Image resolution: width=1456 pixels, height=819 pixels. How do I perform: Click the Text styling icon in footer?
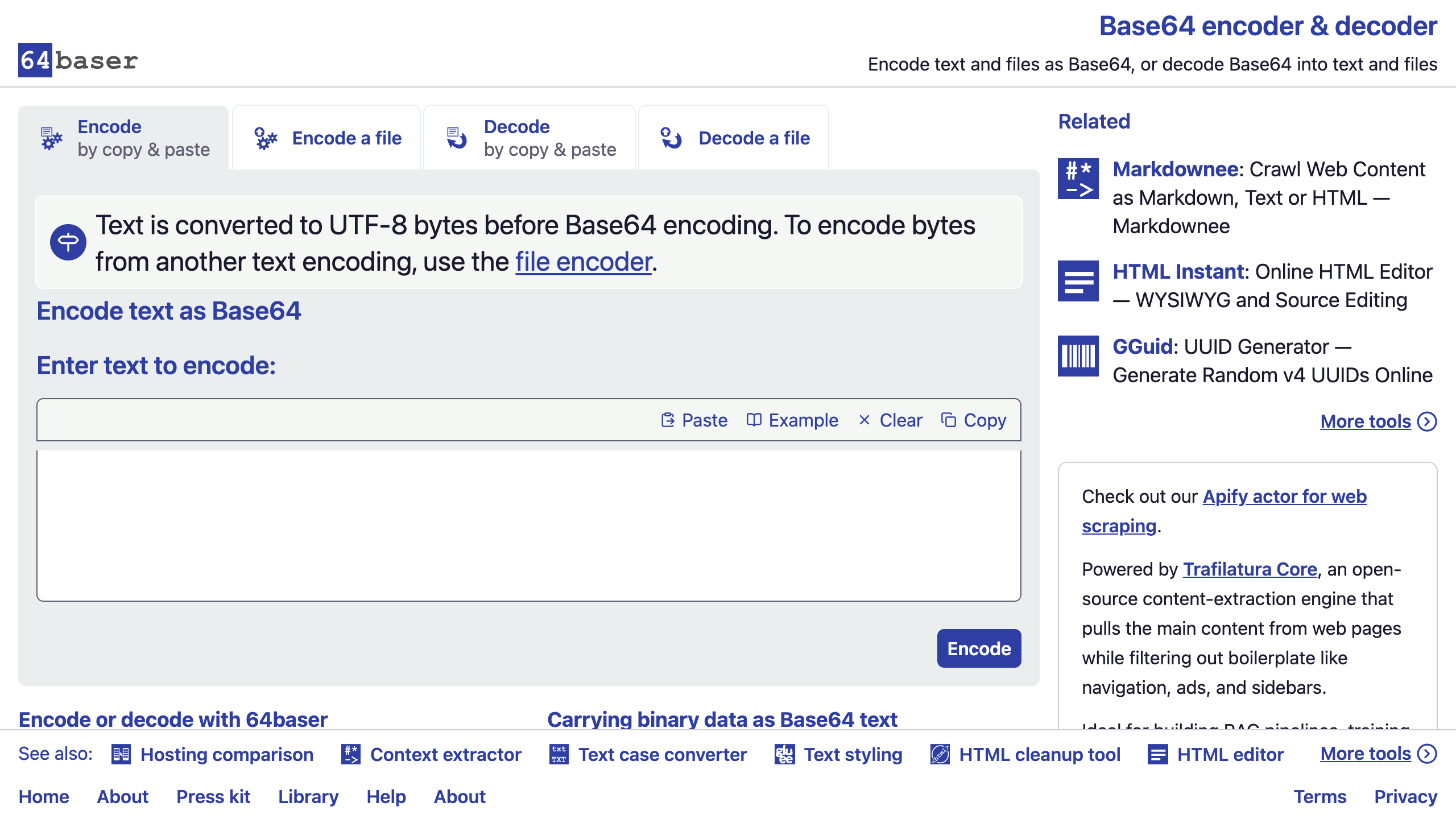(784, 754)
